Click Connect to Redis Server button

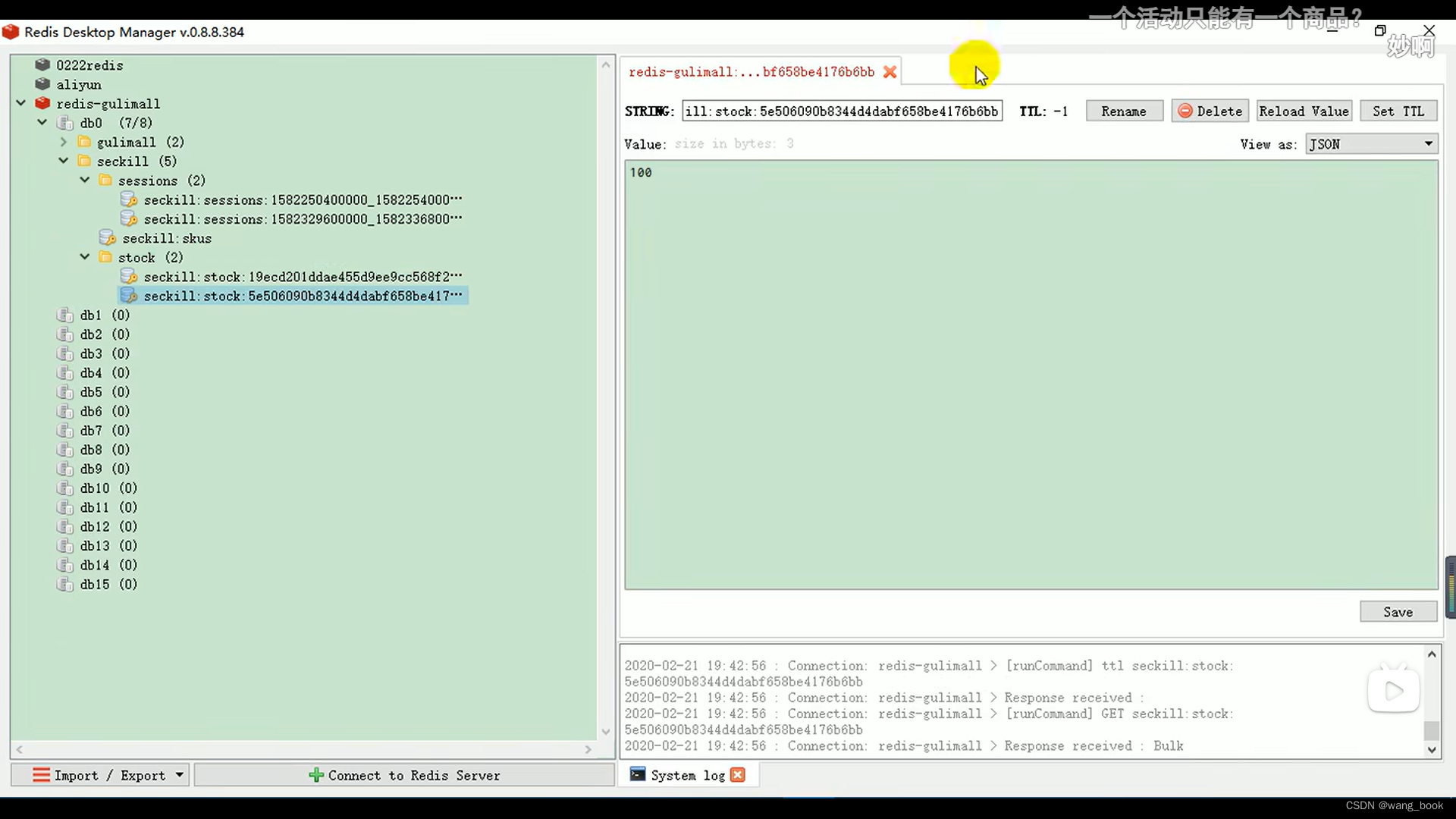(x=404, y=775)
